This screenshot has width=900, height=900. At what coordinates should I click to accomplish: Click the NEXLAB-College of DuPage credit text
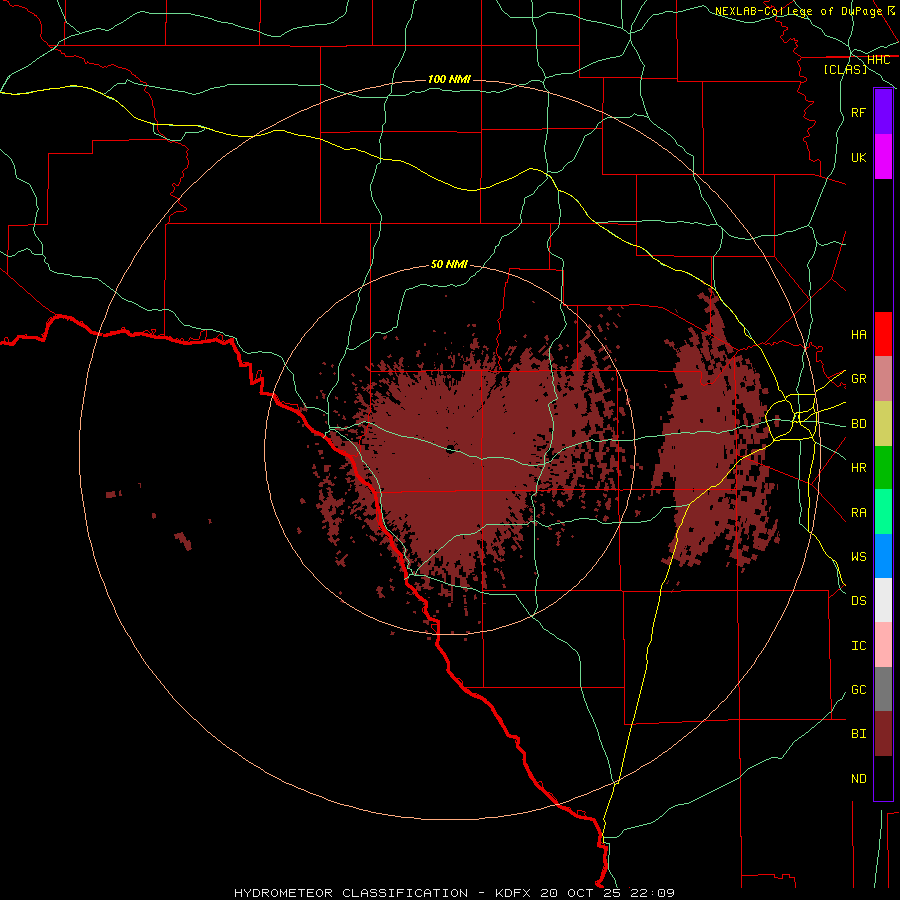click(x=798, y=11)
